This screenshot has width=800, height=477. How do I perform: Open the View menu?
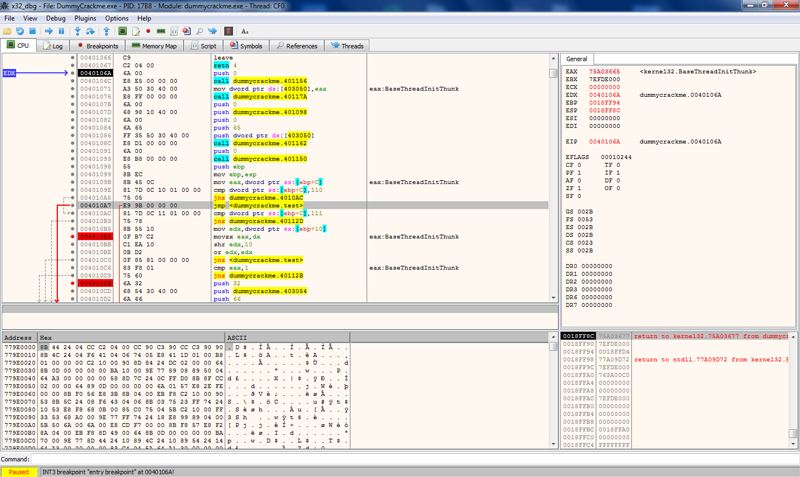pos(30,18)
